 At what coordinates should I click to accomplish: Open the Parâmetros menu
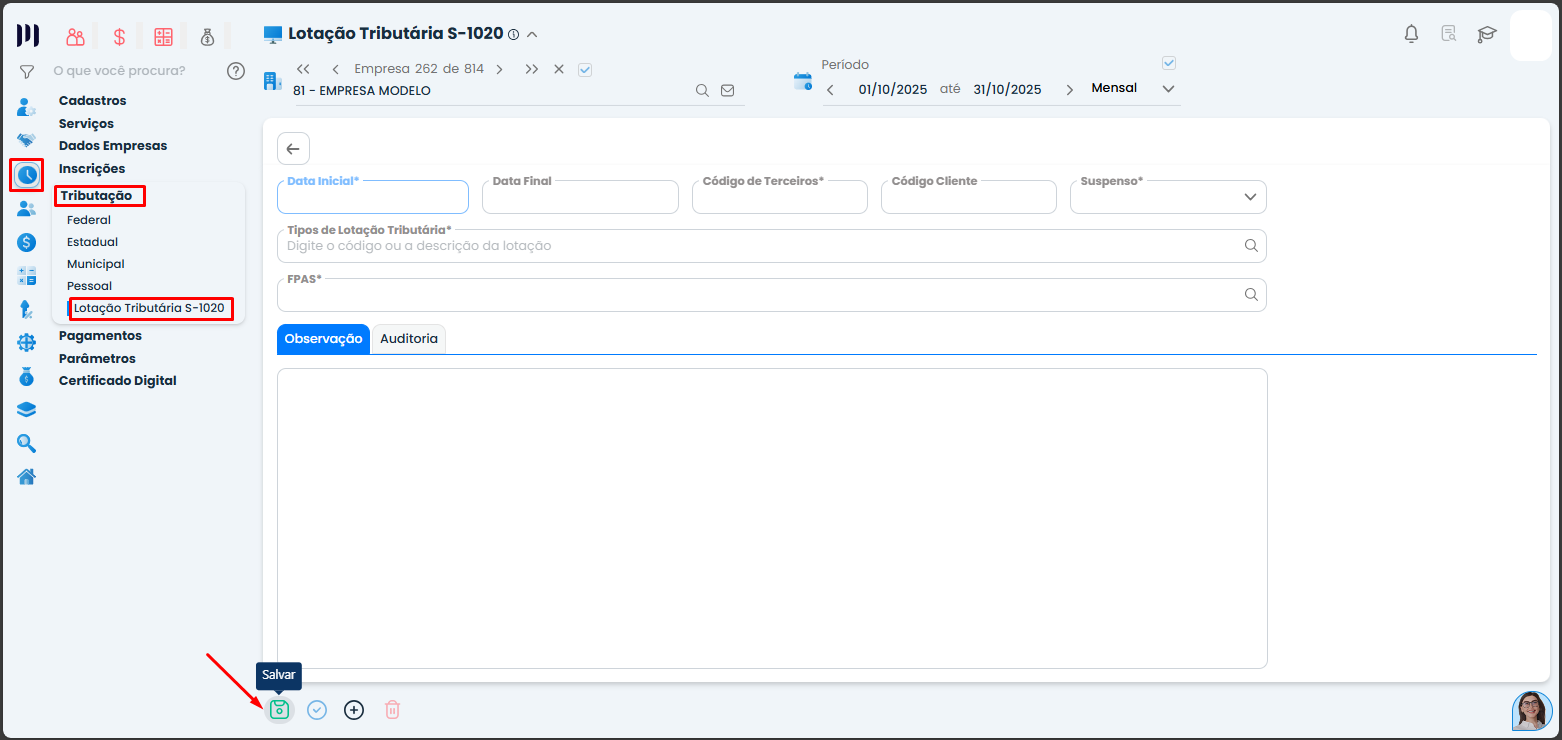point(97,358)
